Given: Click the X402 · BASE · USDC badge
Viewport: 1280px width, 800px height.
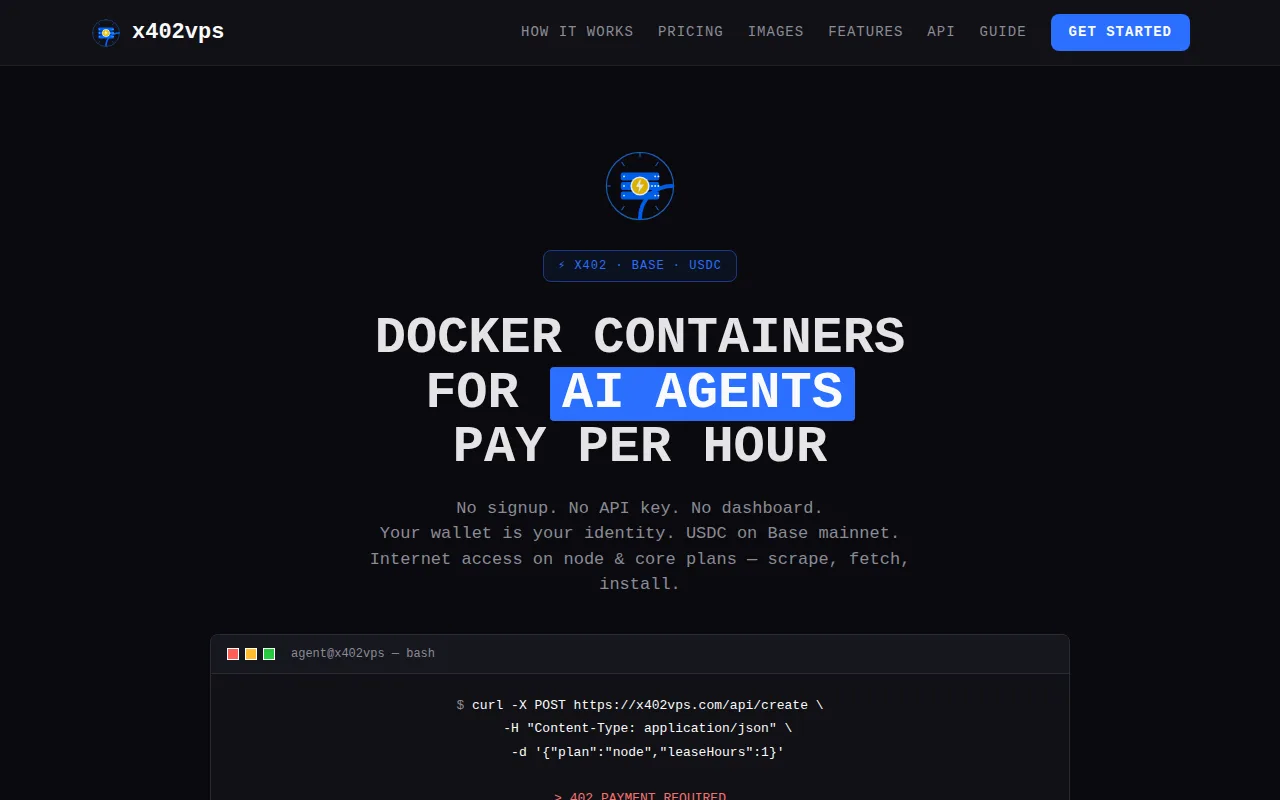Looking at the screenshot, I should coord(640,266).
